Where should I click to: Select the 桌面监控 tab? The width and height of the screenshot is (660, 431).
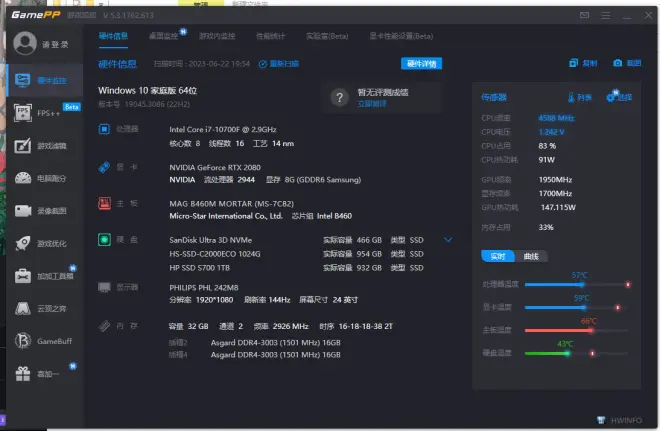click(164, 36)
